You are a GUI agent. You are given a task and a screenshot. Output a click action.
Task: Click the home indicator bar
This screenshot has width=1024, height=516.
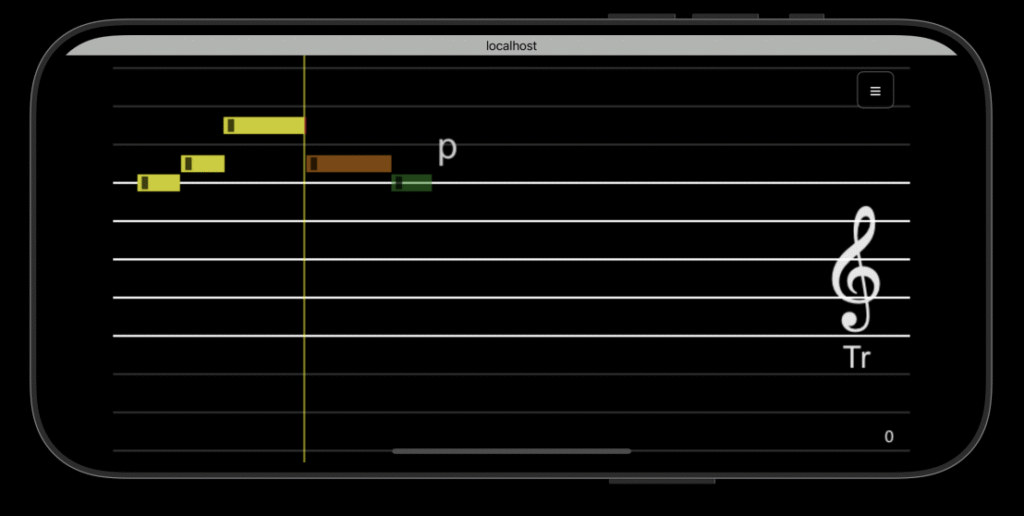[511, 451]
